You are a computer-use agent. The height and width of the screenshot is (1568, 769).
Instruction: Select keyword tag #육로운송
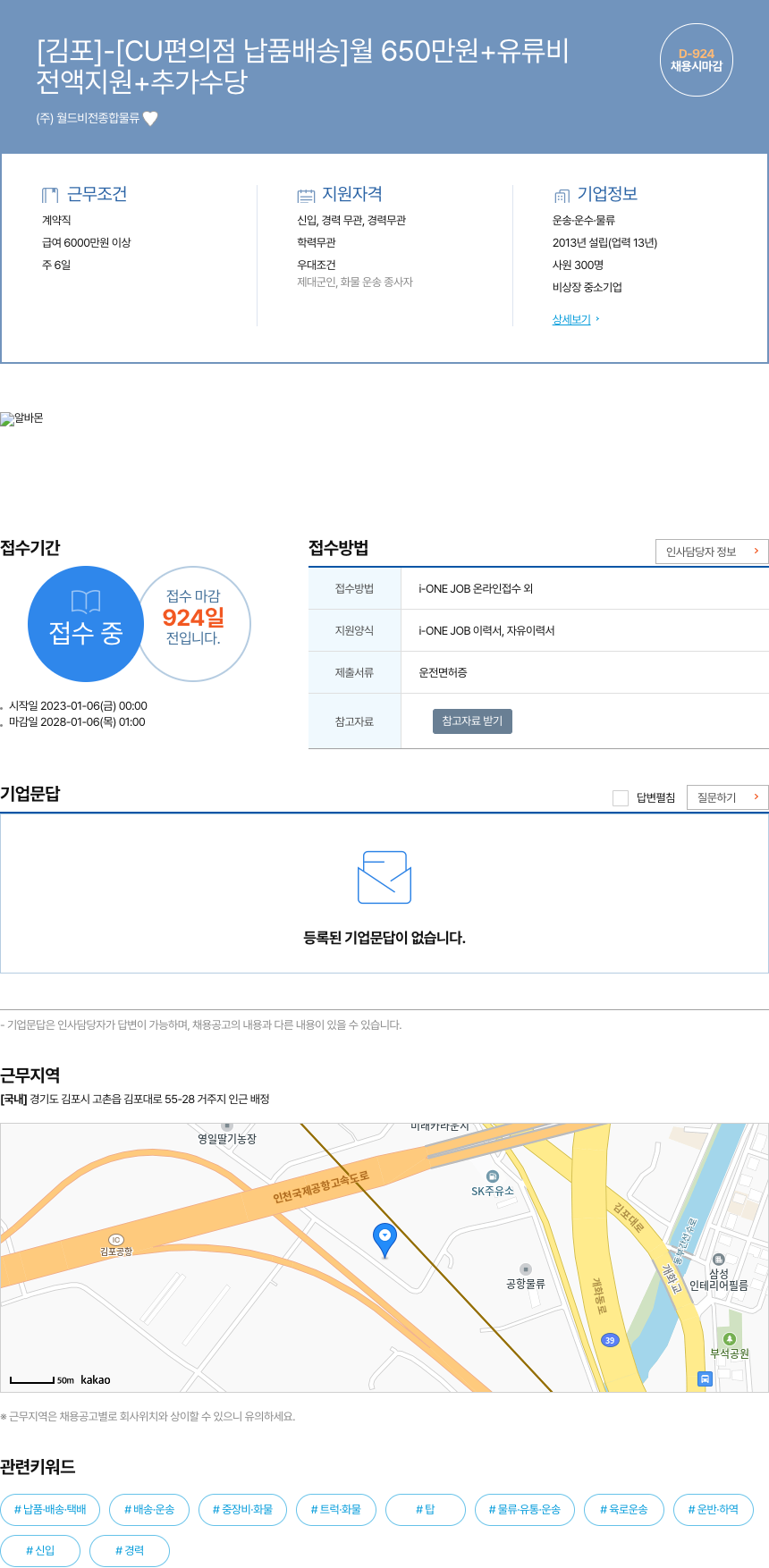point(624,1510)
